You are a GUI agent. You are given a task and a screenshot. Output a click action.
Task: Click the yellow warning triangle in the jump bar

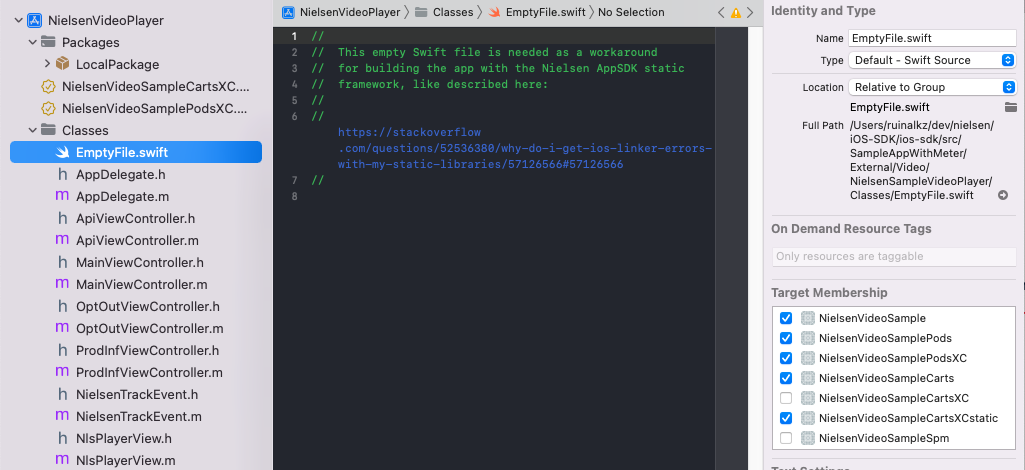(735, 12)
